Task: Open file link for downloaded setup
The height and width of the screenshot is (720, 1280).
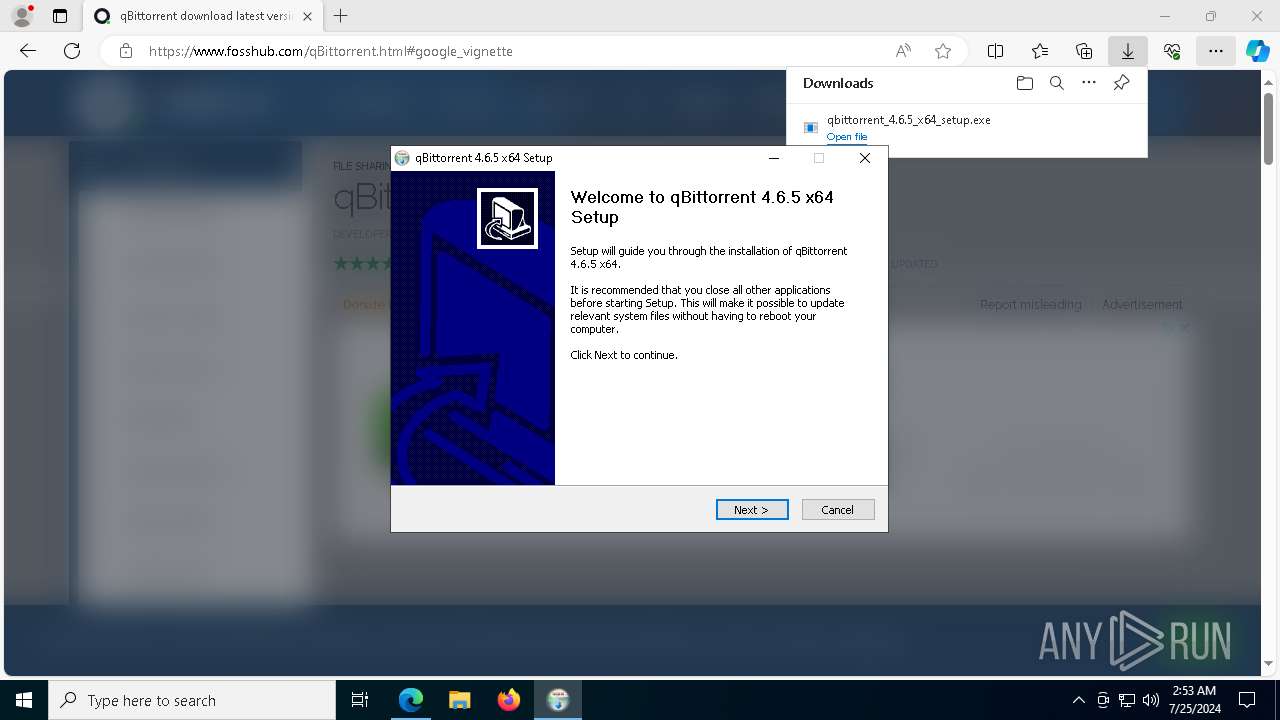Action: click(847, 137)
